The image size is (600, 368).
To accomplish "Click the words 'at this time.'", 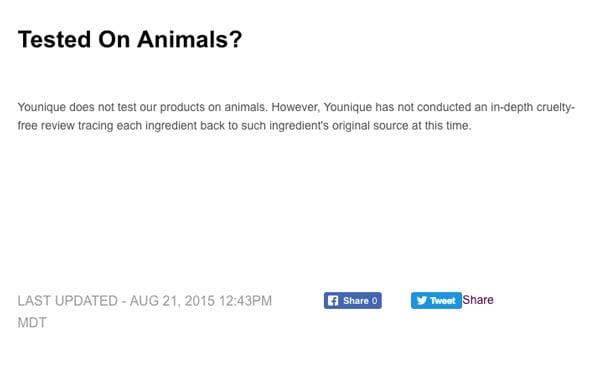I will [442, 125].
